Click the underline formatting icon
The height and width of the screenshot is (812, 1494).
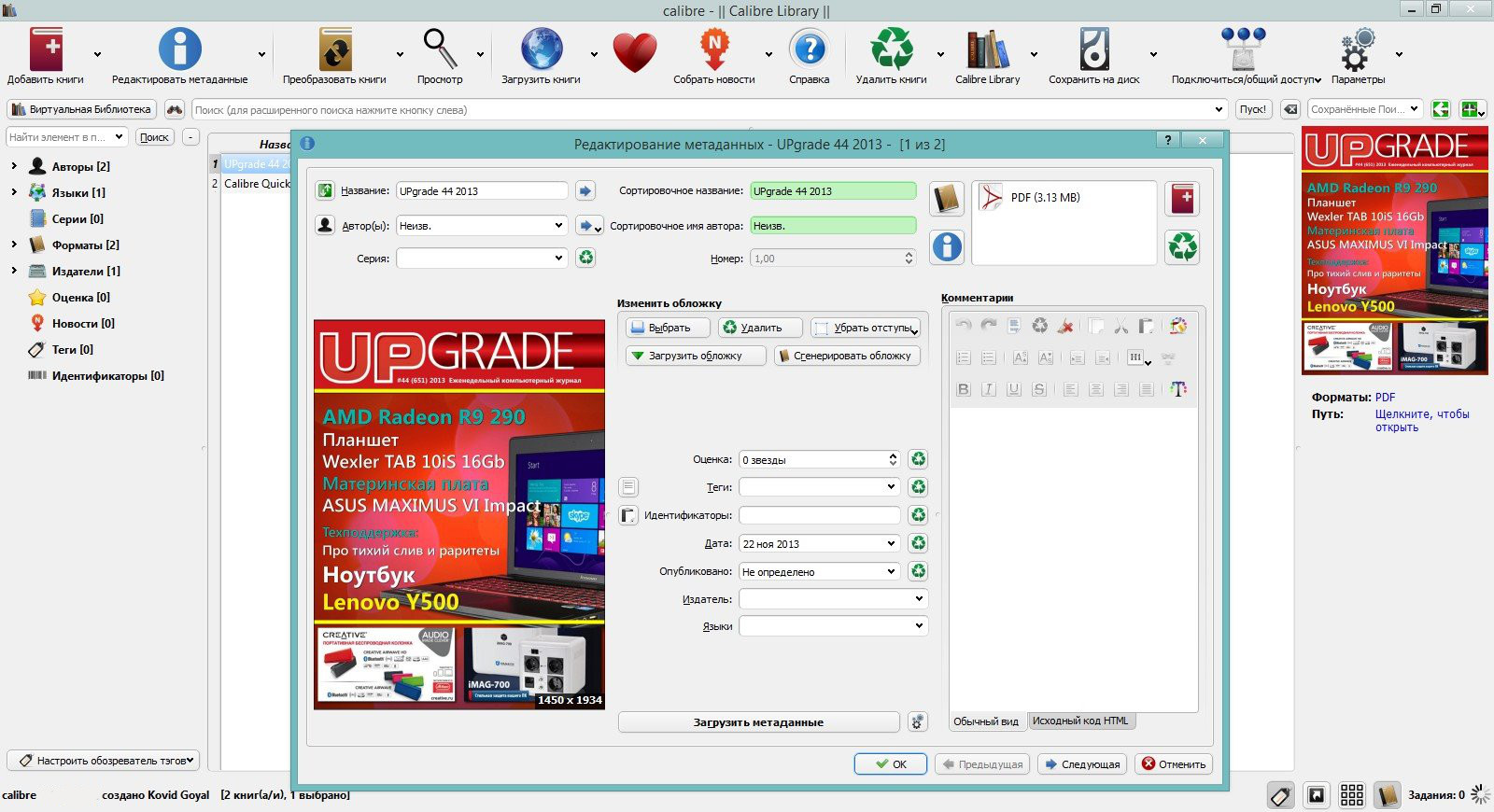coord(1014,389)
